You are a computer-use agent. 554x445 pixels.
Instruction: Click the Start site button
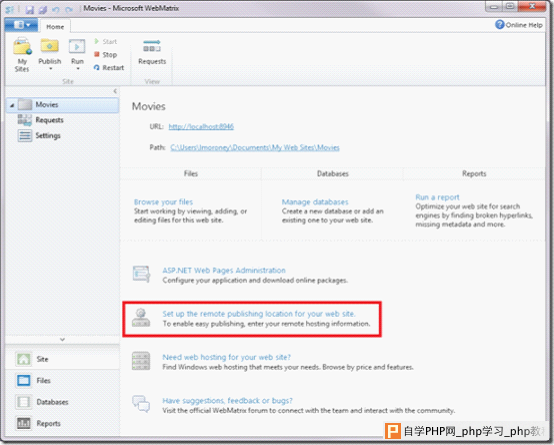[105, 41]
